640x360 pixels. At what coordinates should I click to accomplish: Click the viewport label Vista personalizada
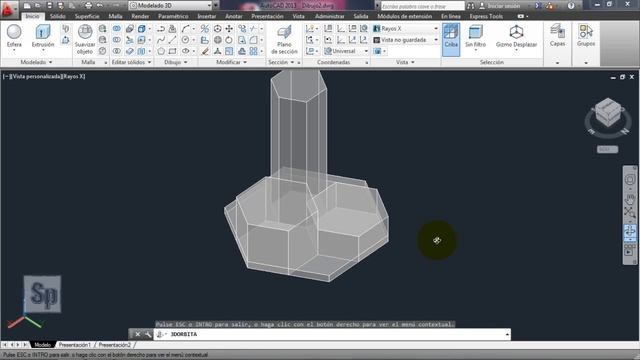pos(36,76)
